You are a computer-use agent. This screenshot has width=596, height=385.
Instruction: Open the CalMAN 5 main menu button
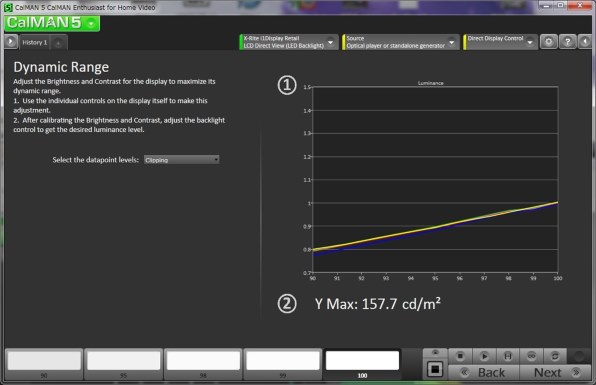(52, 23)
